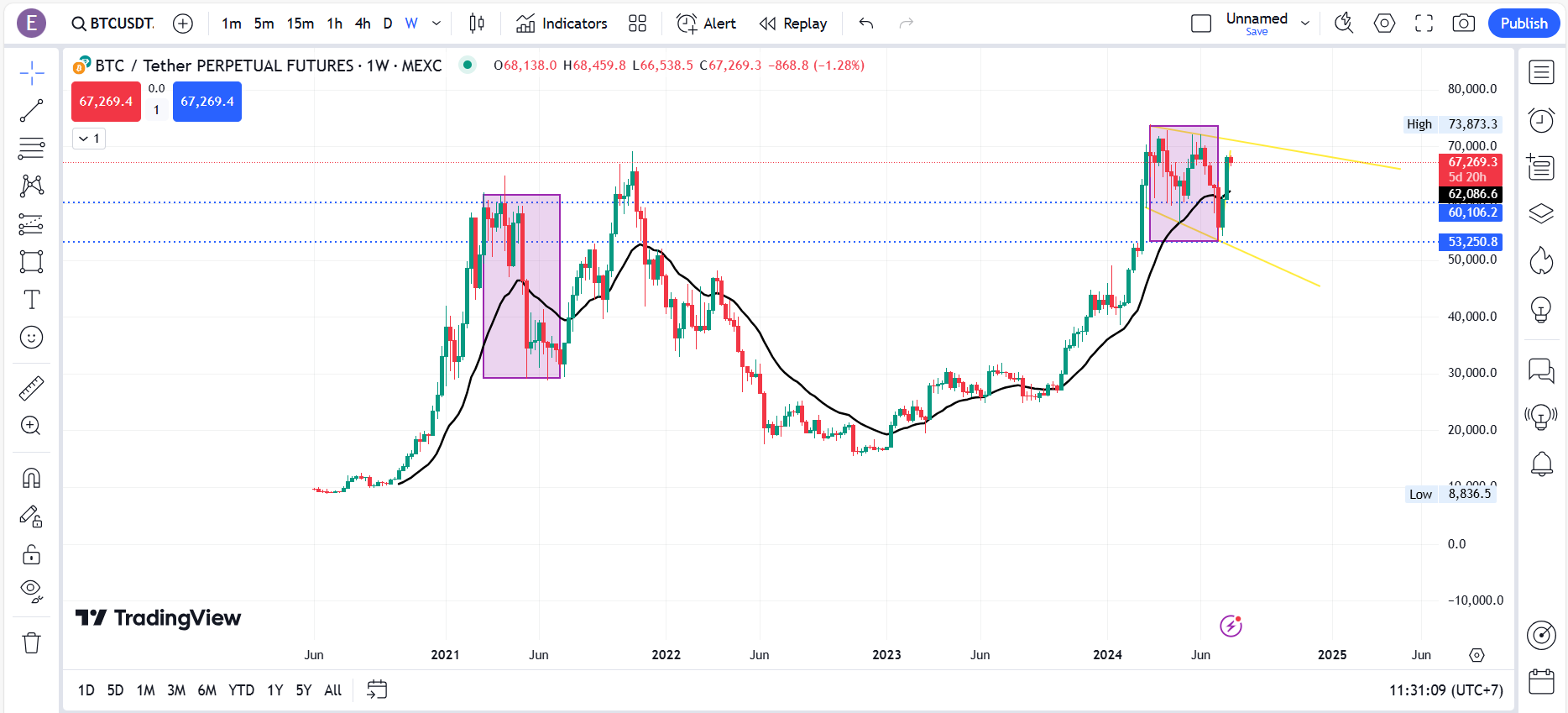1568x713 pixels.
Task: Open chart settings hexagon icon
Action: coord(1384,24)
